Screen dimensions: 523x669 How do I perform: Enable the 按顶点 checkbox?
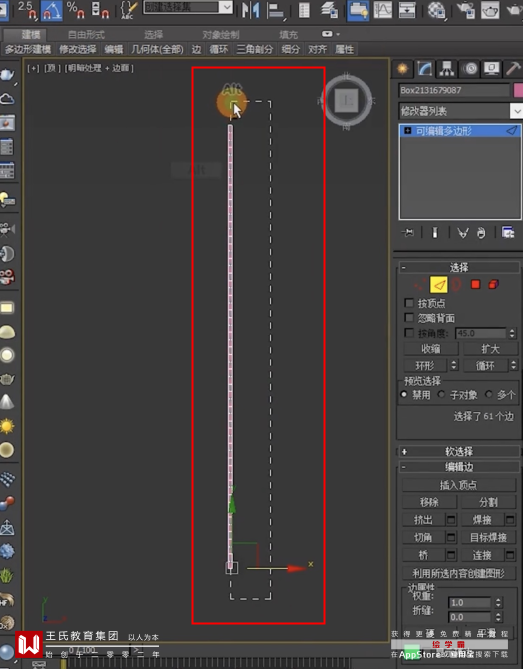[409, 303]
